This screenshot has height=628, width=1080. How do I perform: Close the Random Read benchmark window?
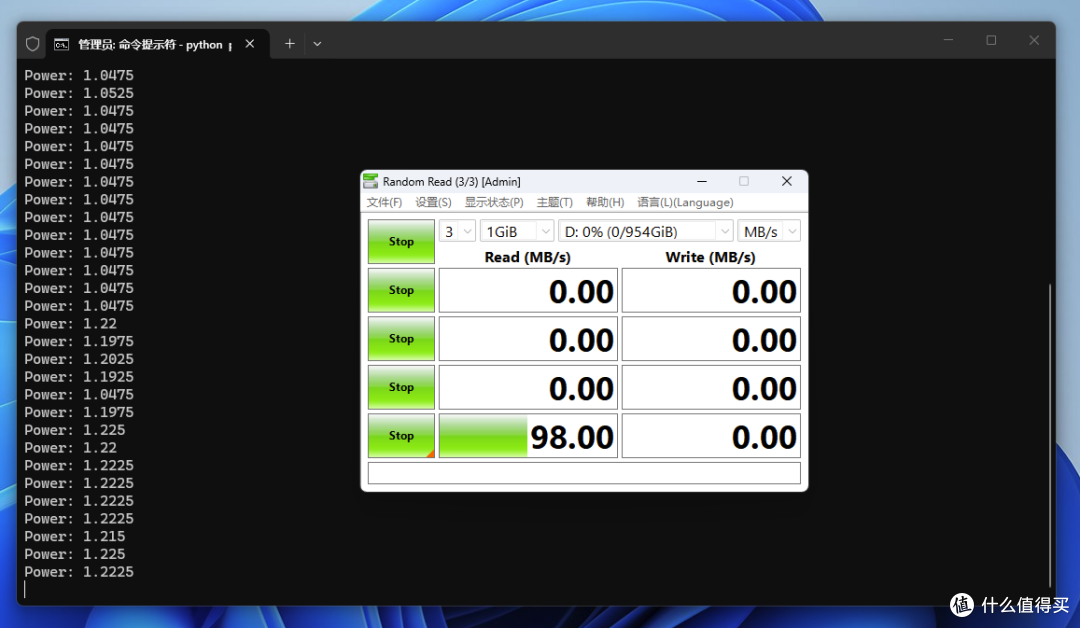click(787, 181)
